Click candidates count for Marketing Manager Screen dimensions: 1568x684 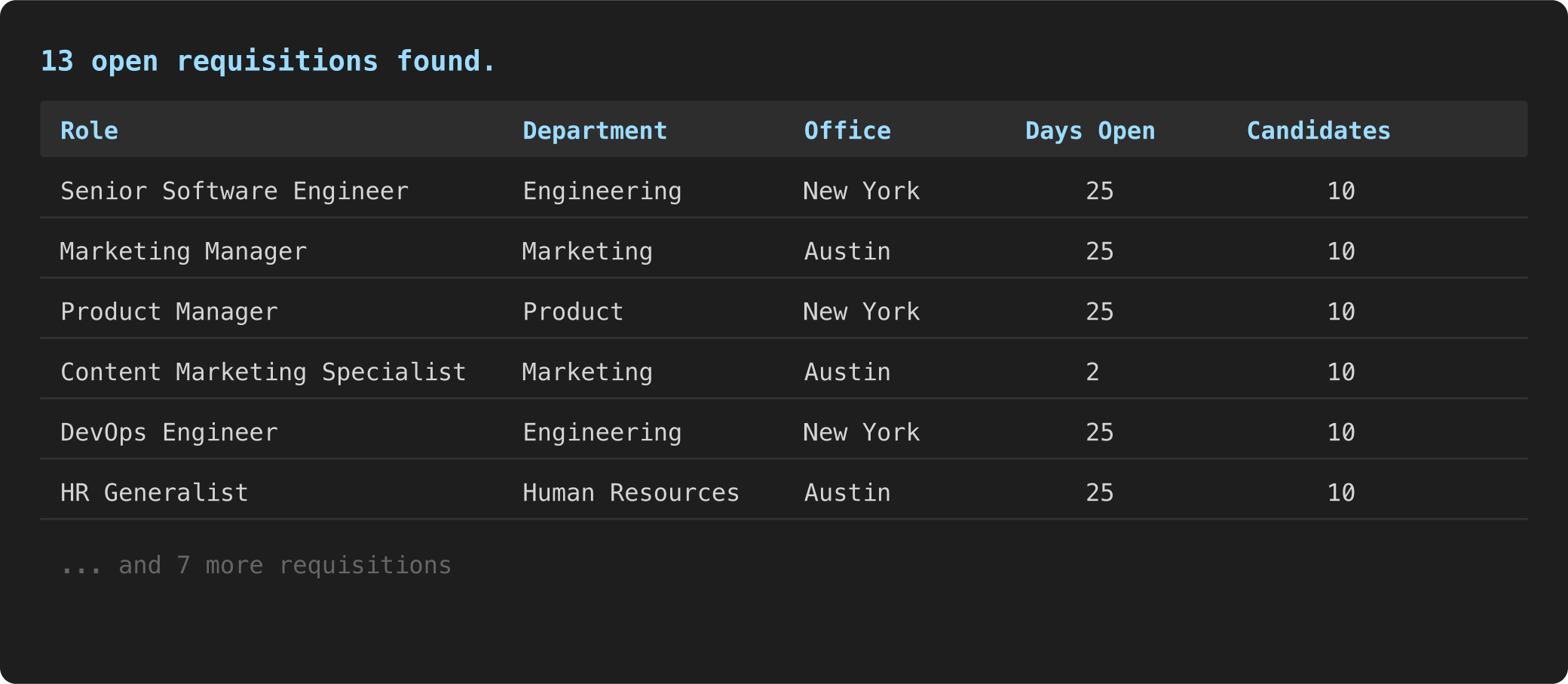[1341, 251]
